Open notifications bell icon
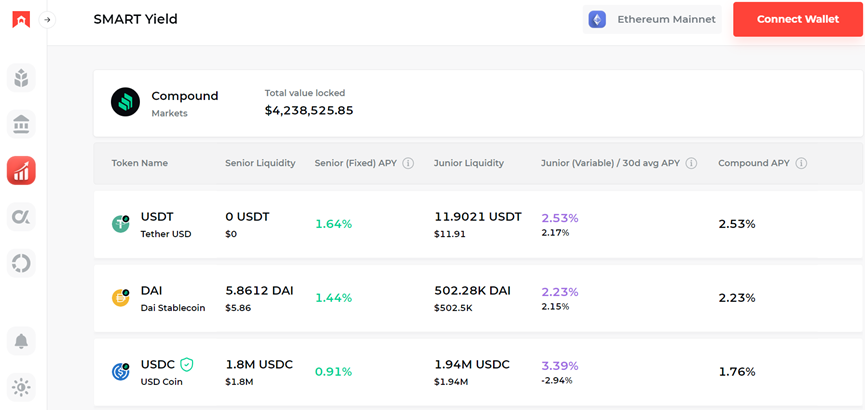865x410 pixels. (21, 342)
